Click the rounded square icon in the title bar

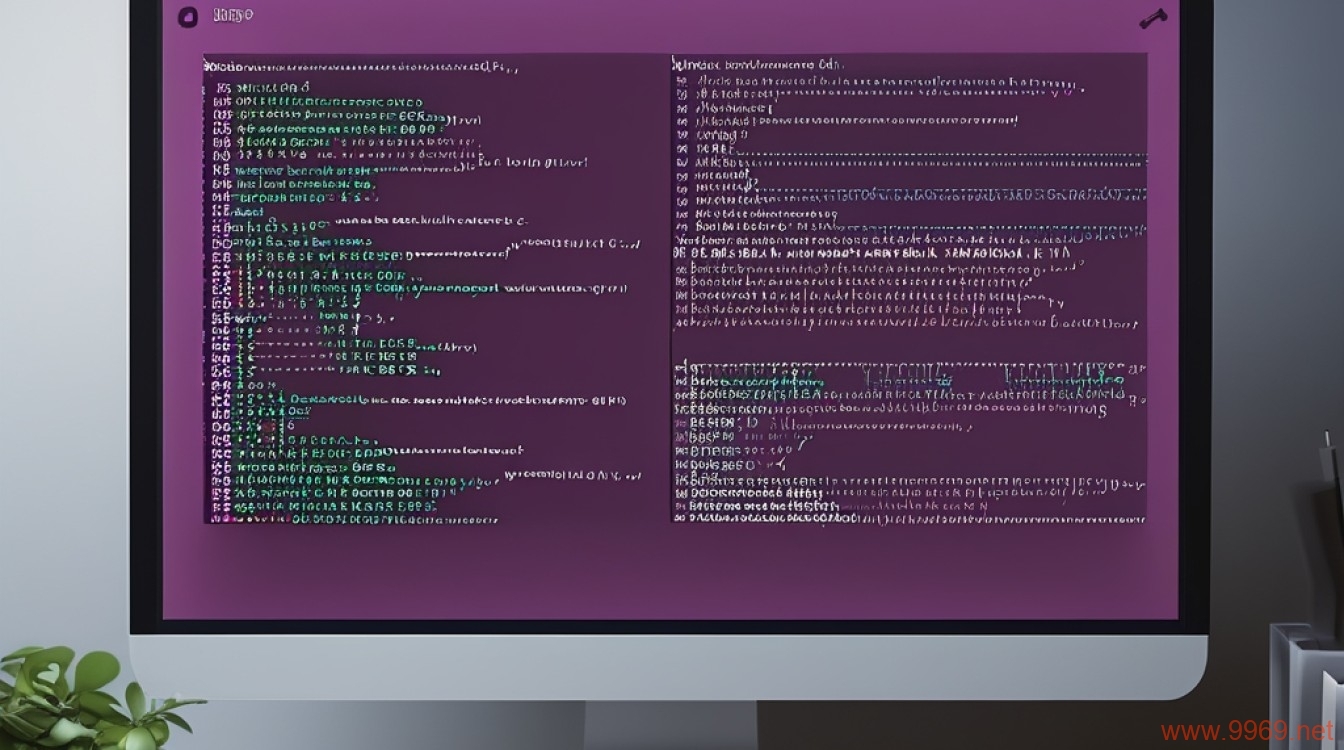[x=186, y=16]
